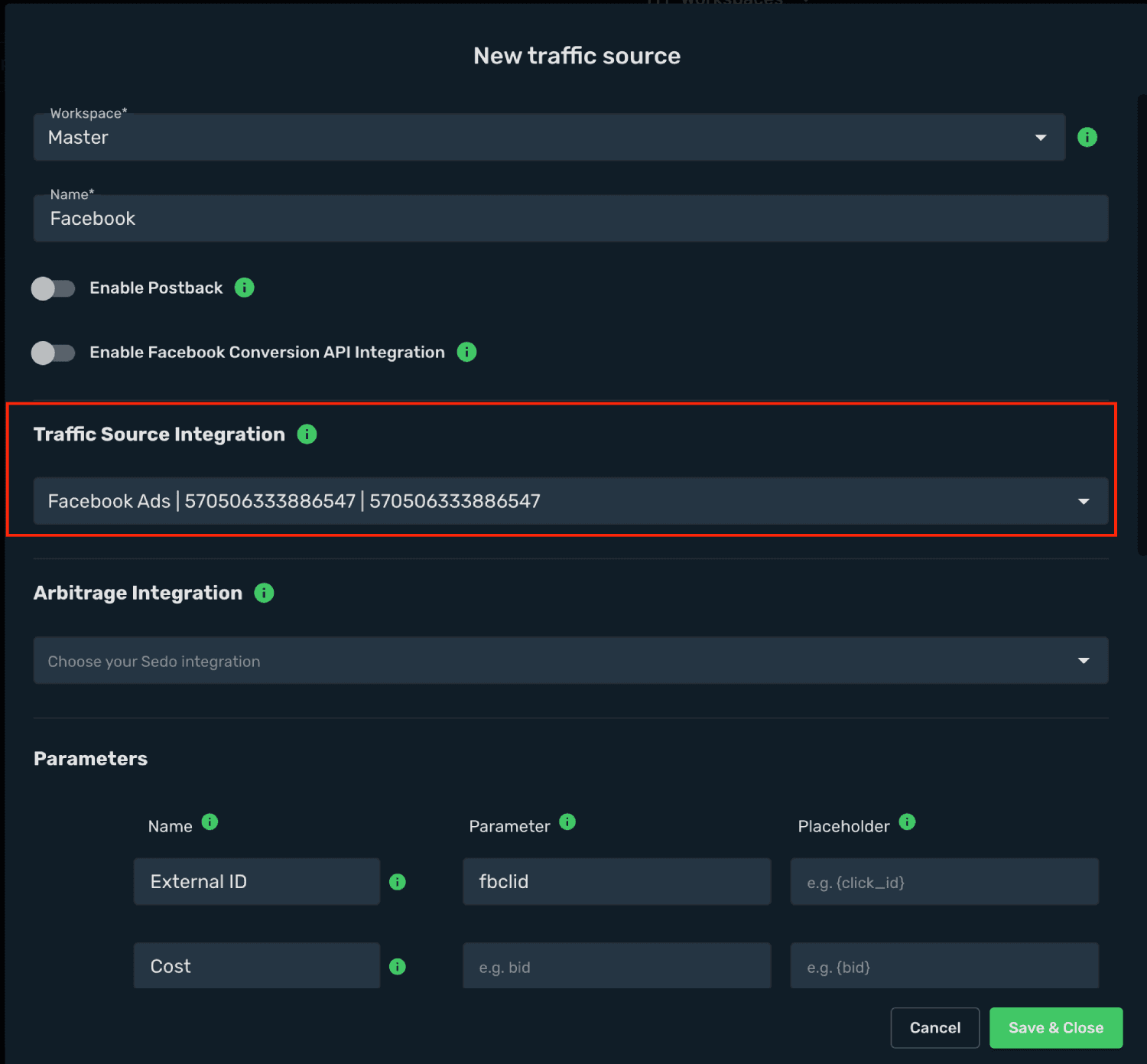The width and height of the screenshot is (1147, 1064).
Task: Click info icon next to Placeholder column header
Action: pyautogui.click(x=907, y=822)
